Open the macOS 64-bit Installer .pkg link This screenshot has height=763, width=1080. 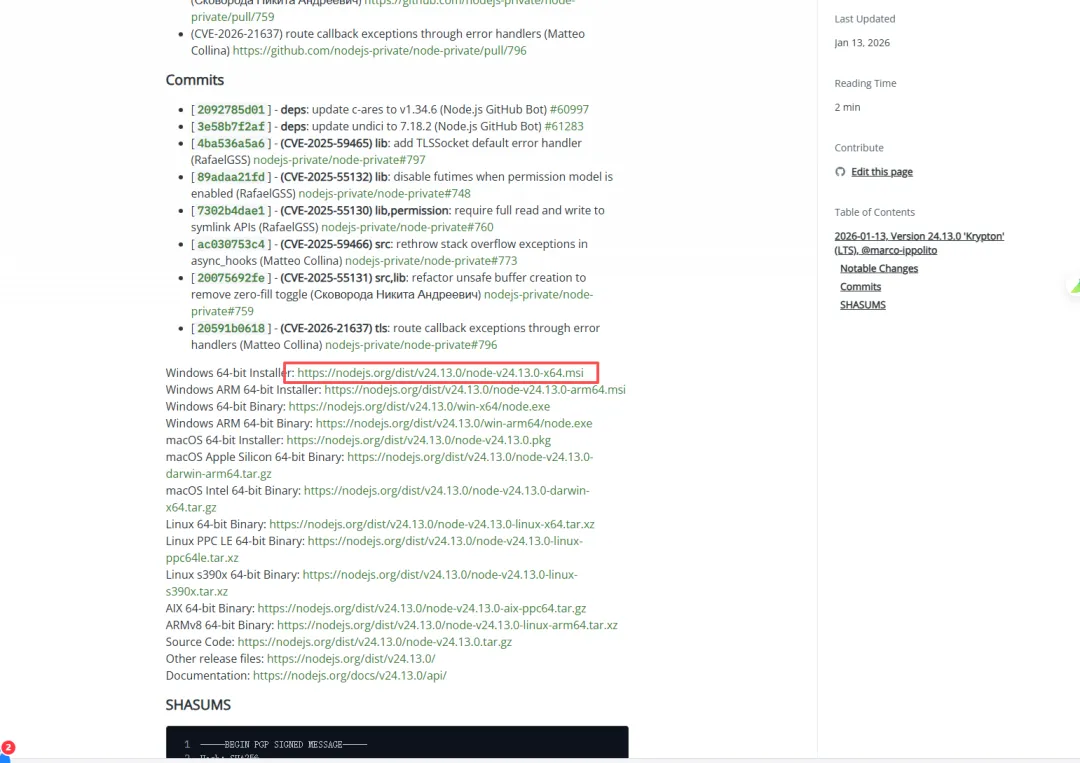point(418,440)
